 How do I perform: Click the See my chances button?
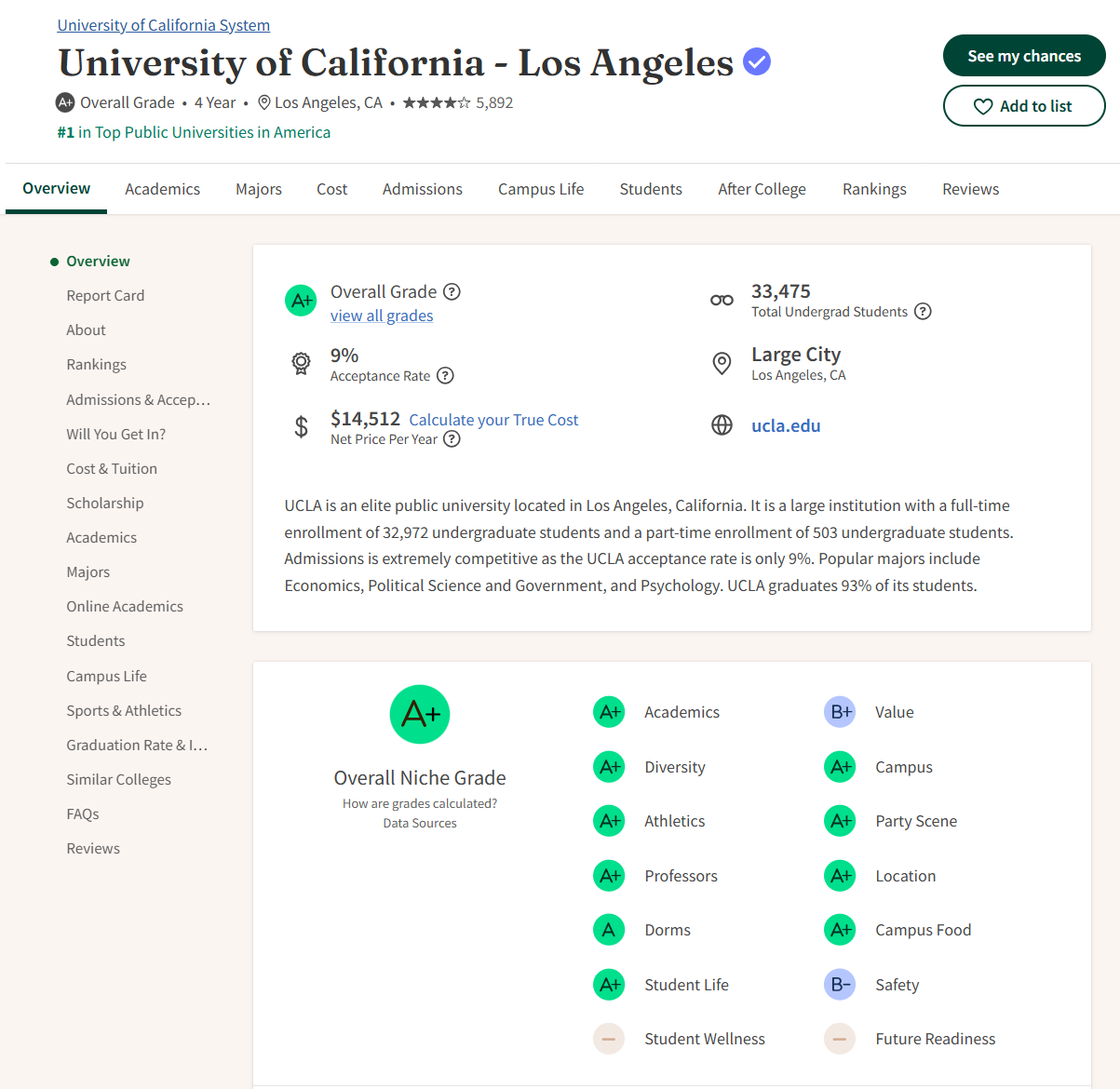1024,56
